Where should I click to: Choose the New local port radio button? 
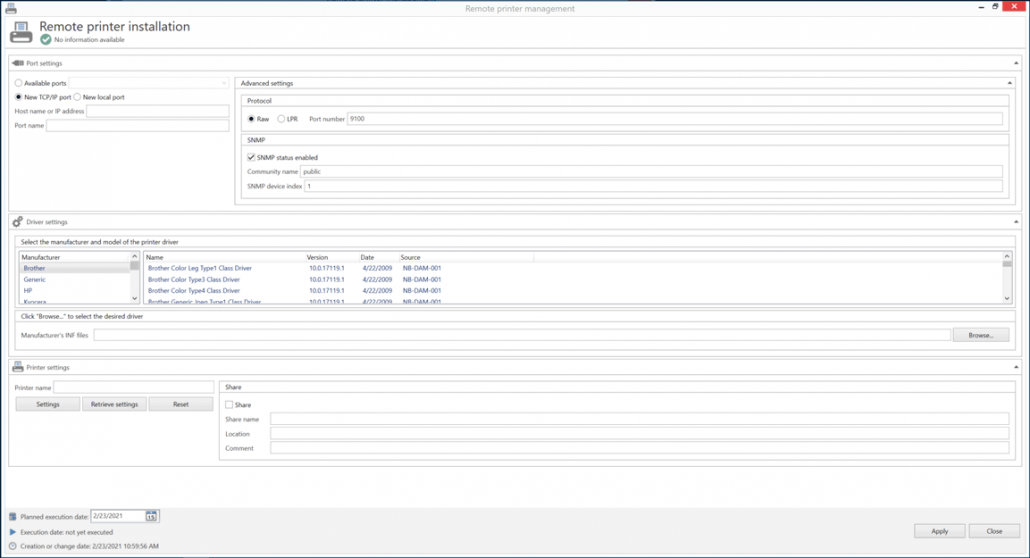pyautogui.click(x=78, y=97)
